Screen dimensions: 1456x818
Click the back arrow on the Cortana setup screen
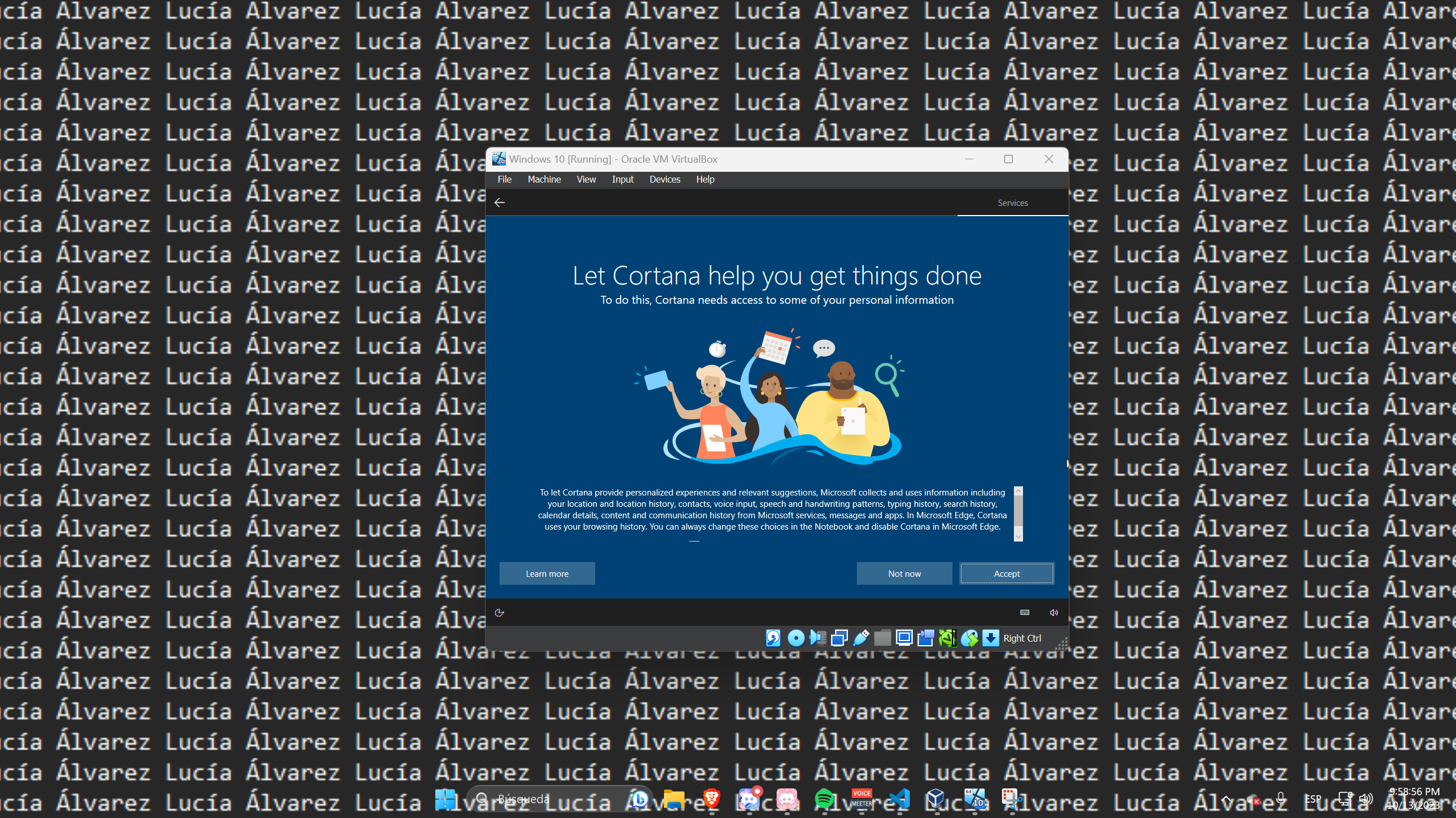(500, 202)
